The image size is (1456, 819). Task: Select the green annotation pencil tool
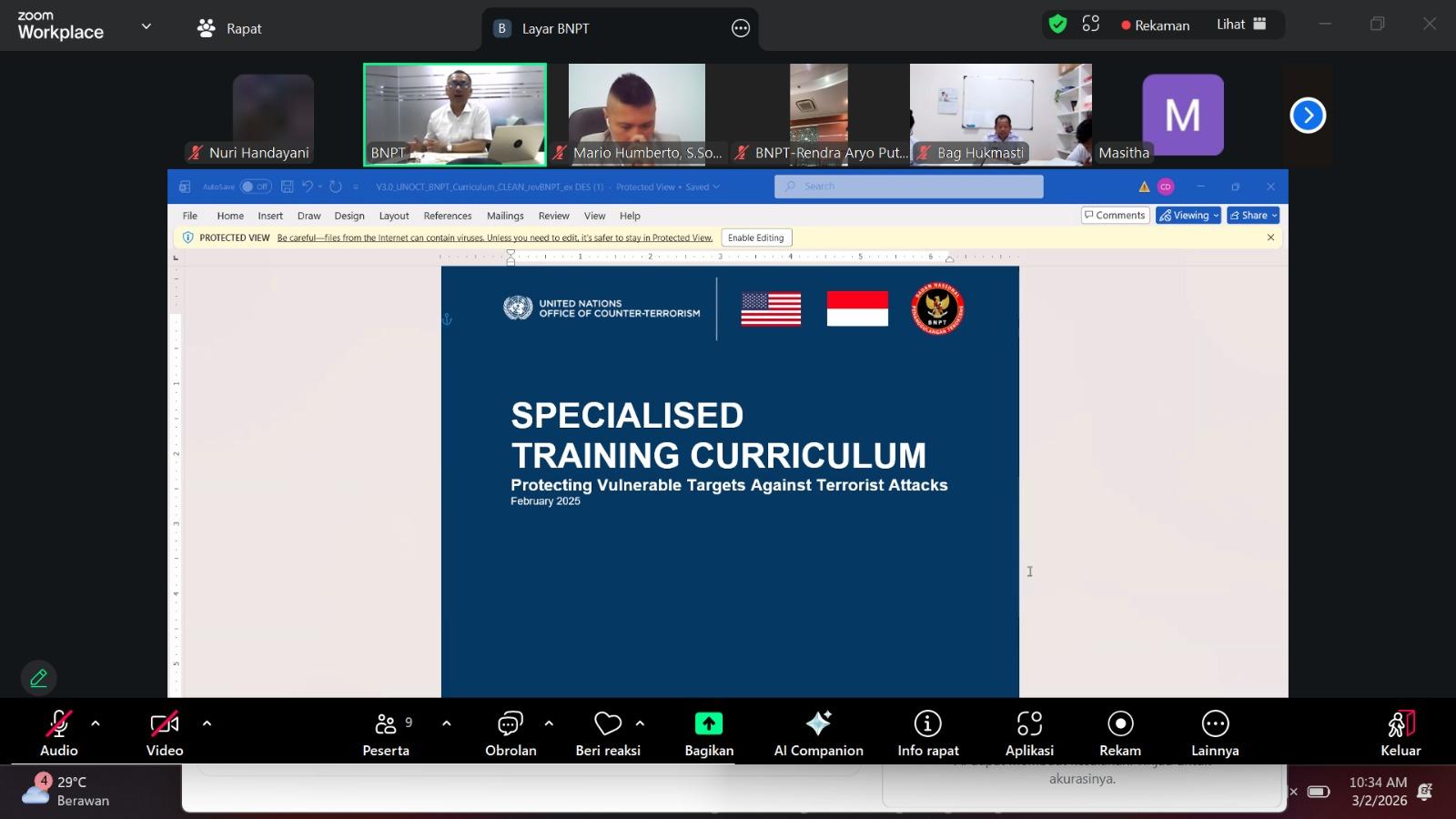tap(38, 678)
